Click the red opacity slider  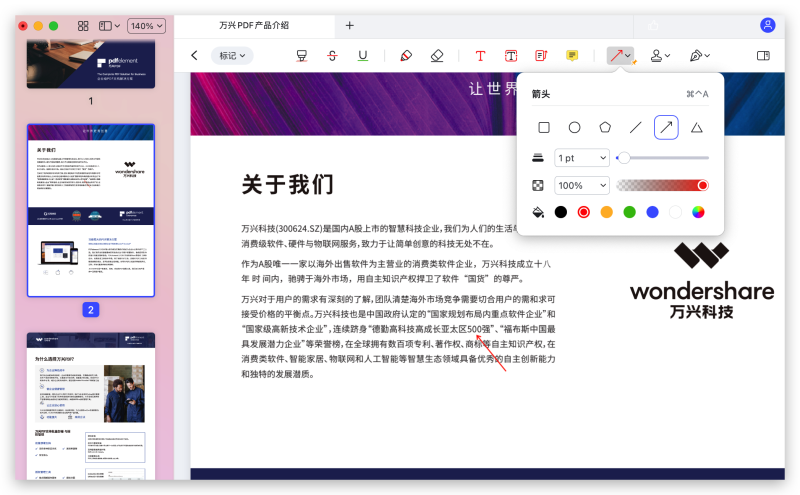click(663, 185)
